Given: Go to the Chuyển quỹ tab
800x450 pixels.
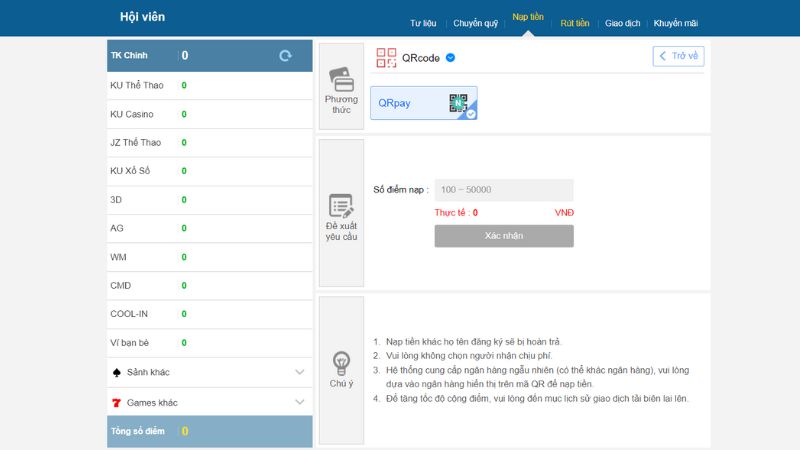Looking at the screenshot, I should point(475,23).
